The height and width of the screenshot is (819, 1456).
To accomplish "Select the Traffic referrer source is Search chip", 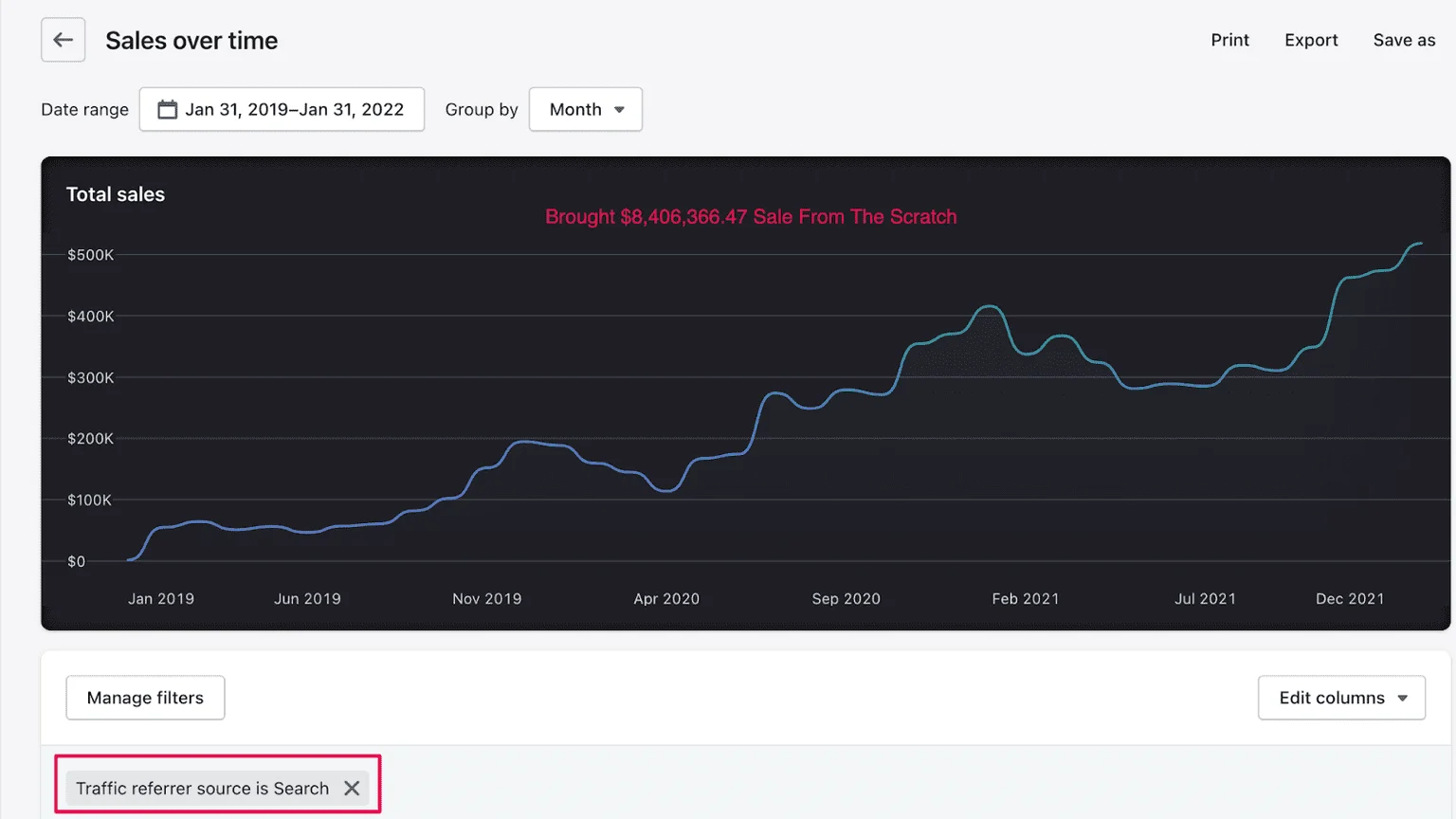I will [x=202, y=789].
